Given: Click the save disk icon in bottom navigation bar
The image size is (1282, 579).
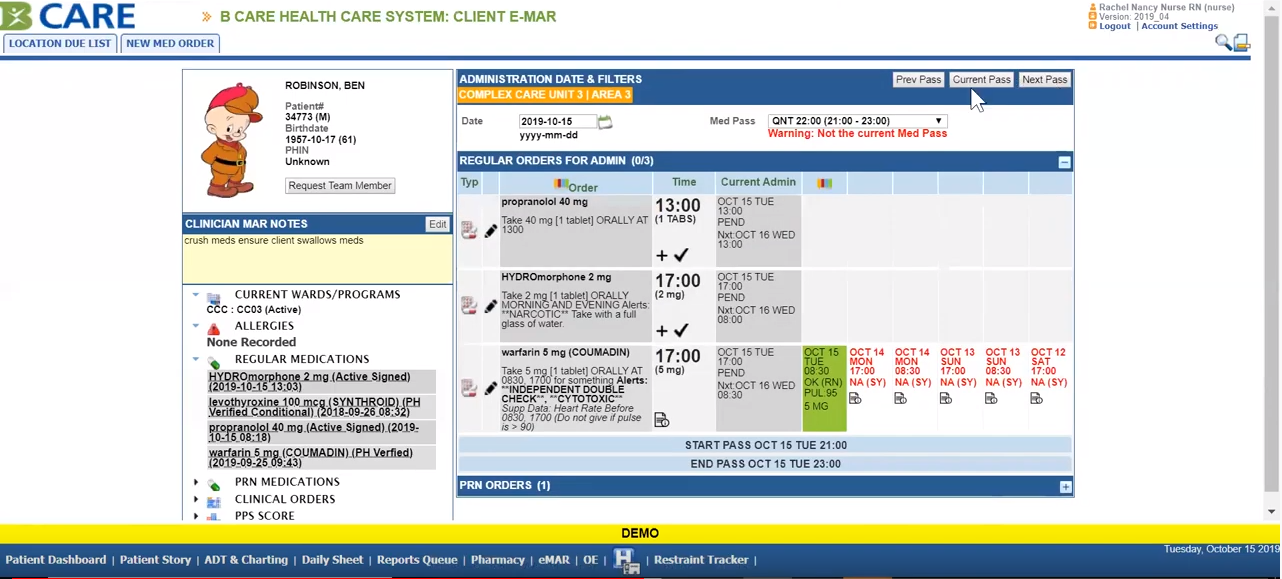Looking at the screenshot, I should point(625,560).
